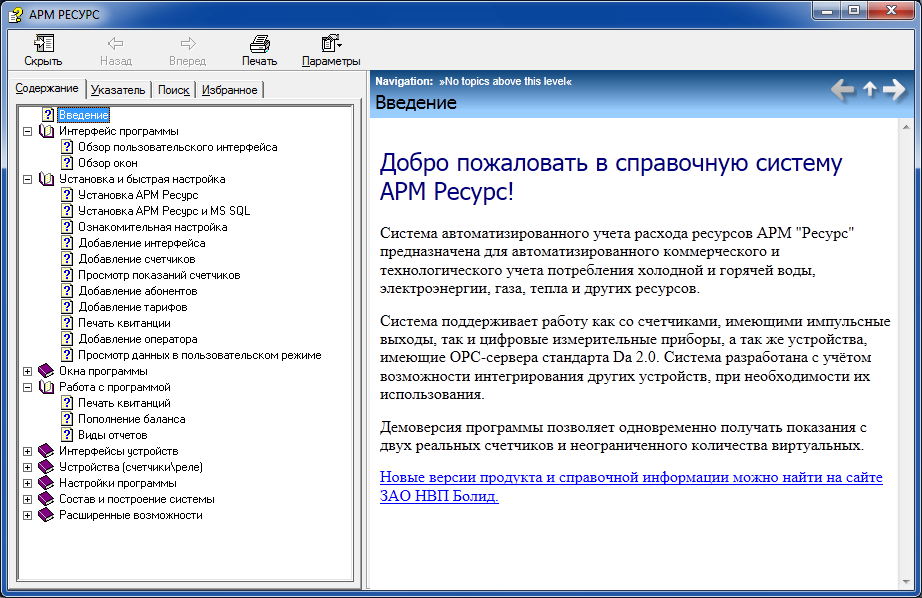
Task: Click the closed book icon beside Окна программы
Action: click(47, 371)
